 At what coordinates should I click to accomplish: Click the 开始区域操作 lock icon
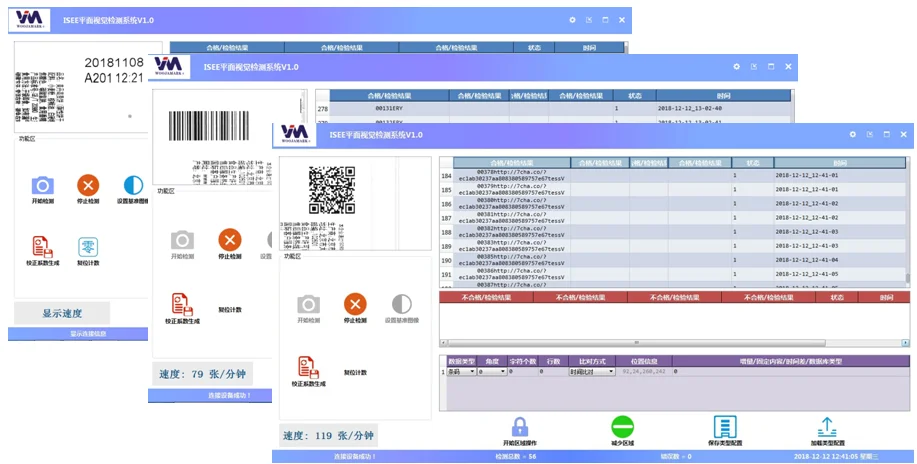519,427
